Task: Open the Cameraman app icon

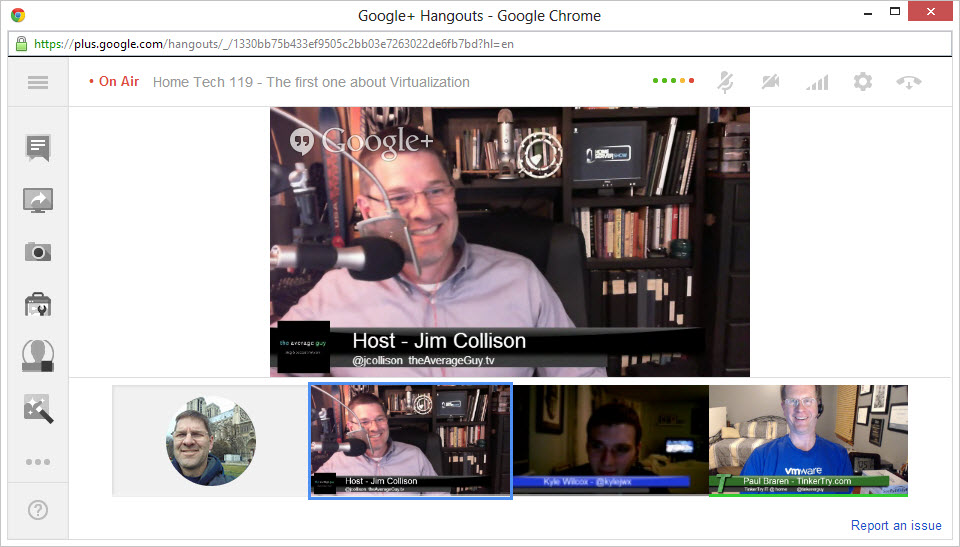Action: [x=38, y=356]
